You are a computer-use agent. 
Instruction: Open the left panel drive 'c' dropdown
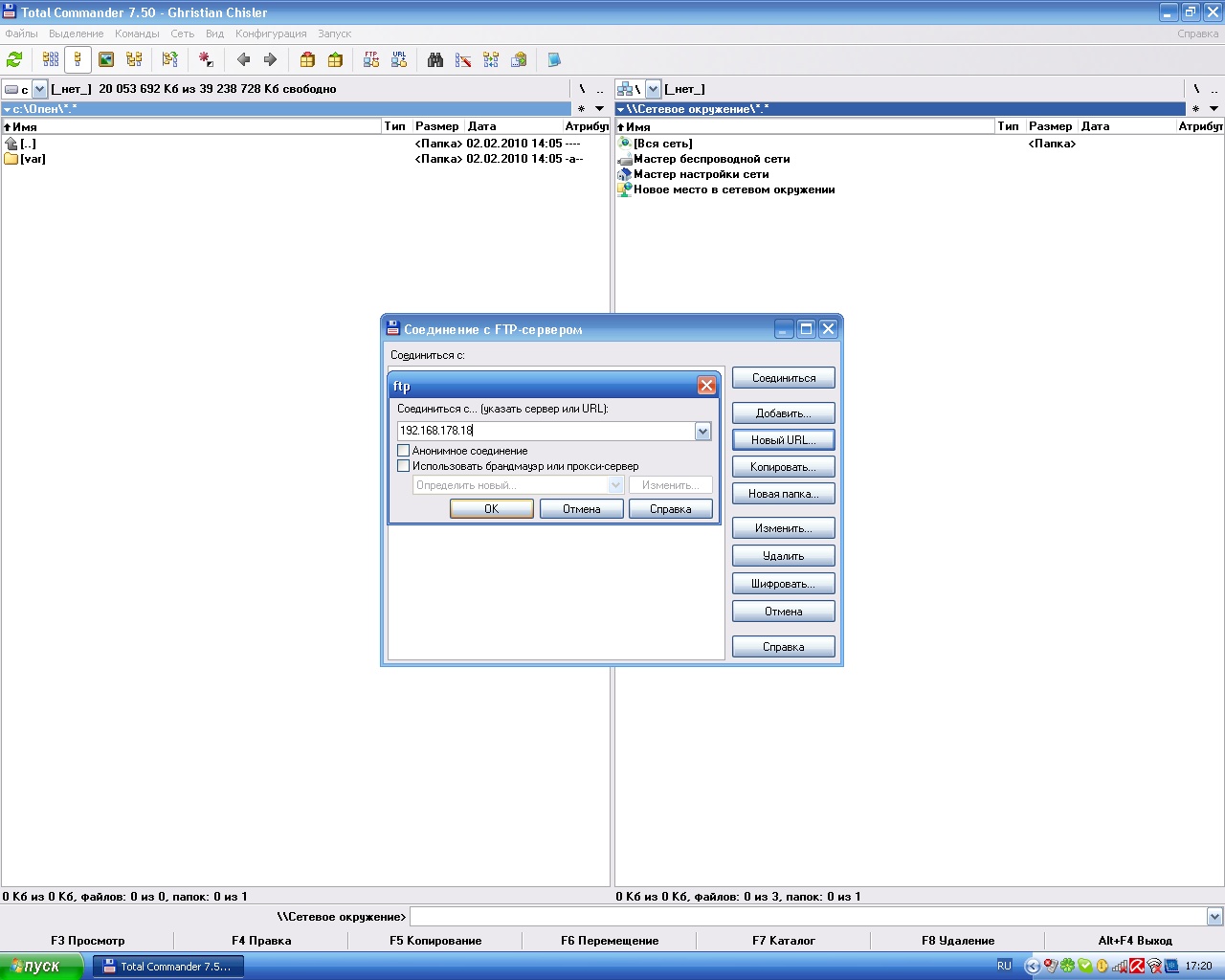click(40, 89)
